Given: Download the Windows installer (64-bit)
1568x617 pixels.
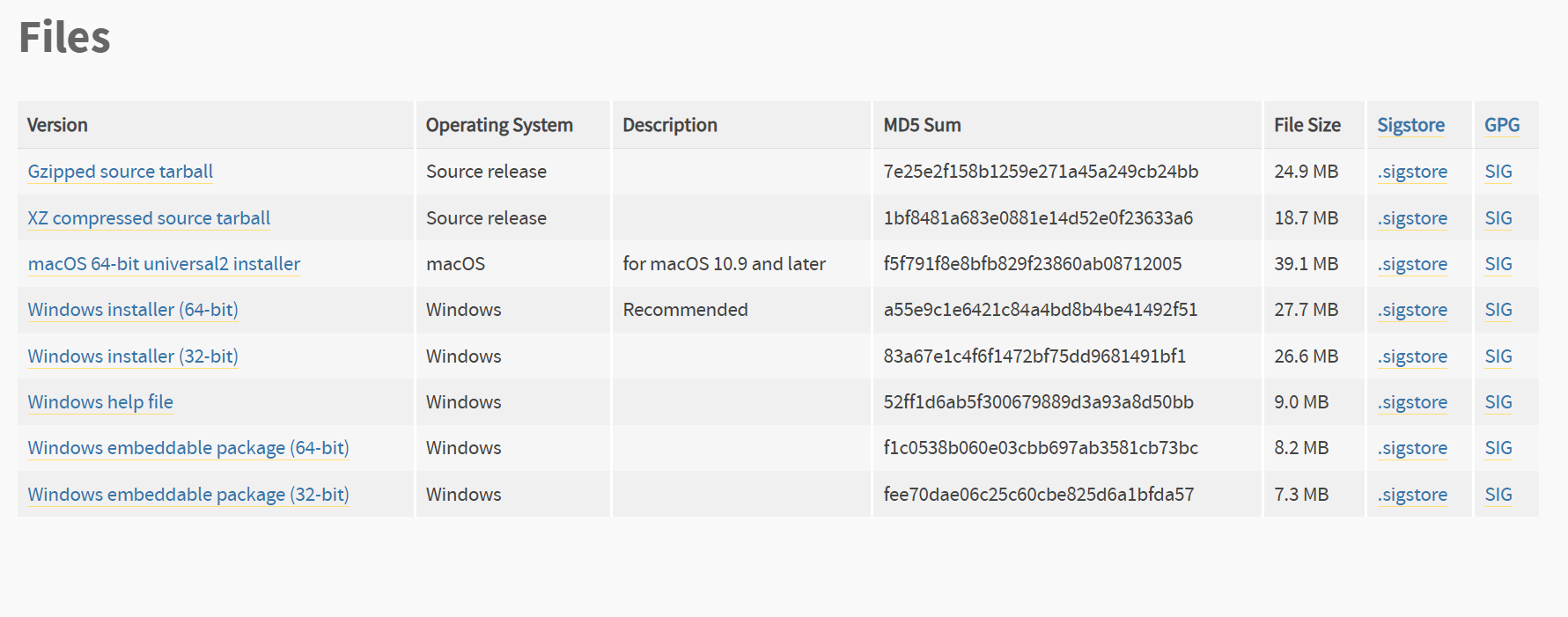Looking at the screenshot, I should (x=133, y=310).
